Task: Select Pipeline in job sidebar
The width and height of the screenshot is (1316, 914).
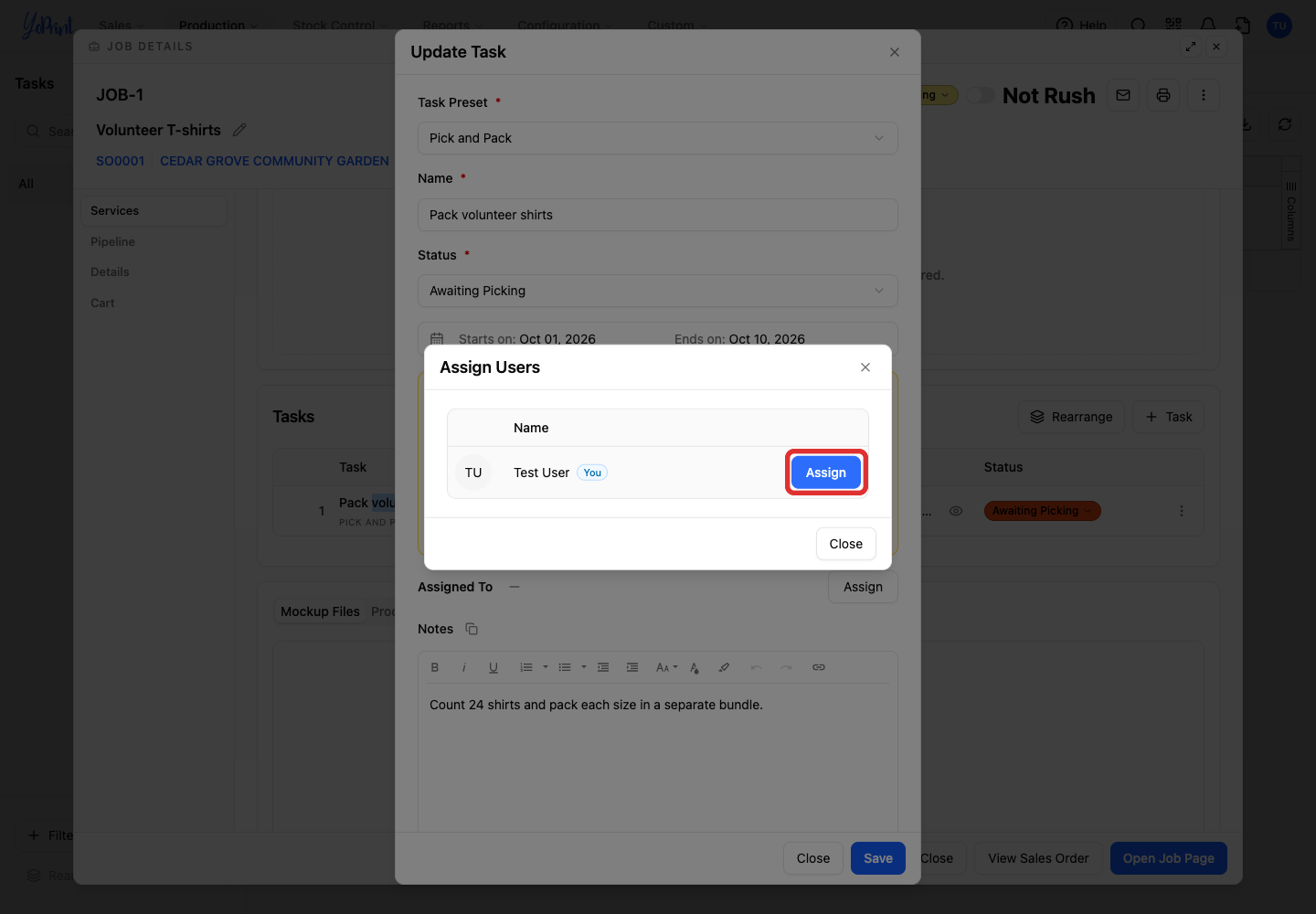Action: click(x=112, y=242)
